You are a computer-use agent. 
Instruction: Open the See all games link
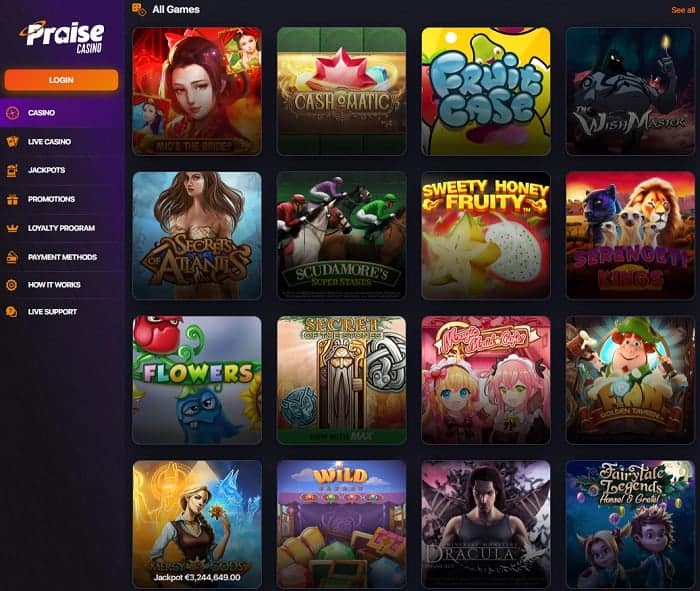[x=683, y=10]
